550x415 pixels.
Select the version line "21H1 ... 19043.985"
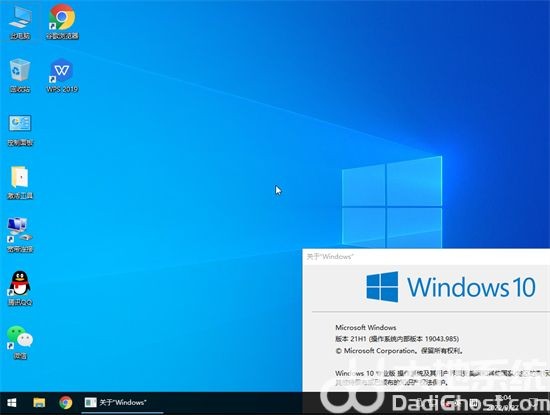(397, 339)
